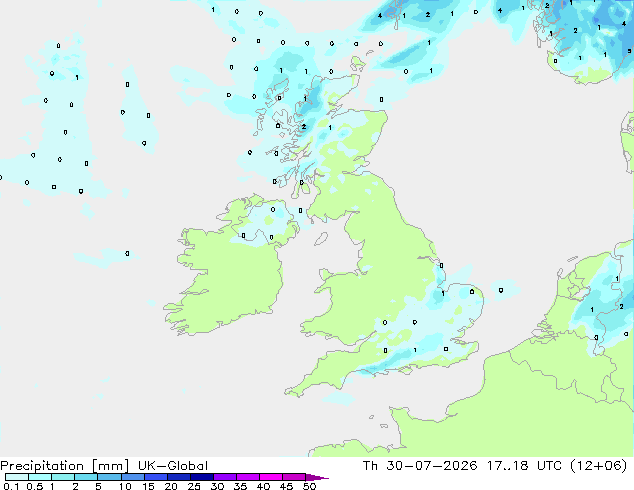Click the 30 mm purple legend swatch
This screenshot has height=490, width=634.
[x=224, y=477]
